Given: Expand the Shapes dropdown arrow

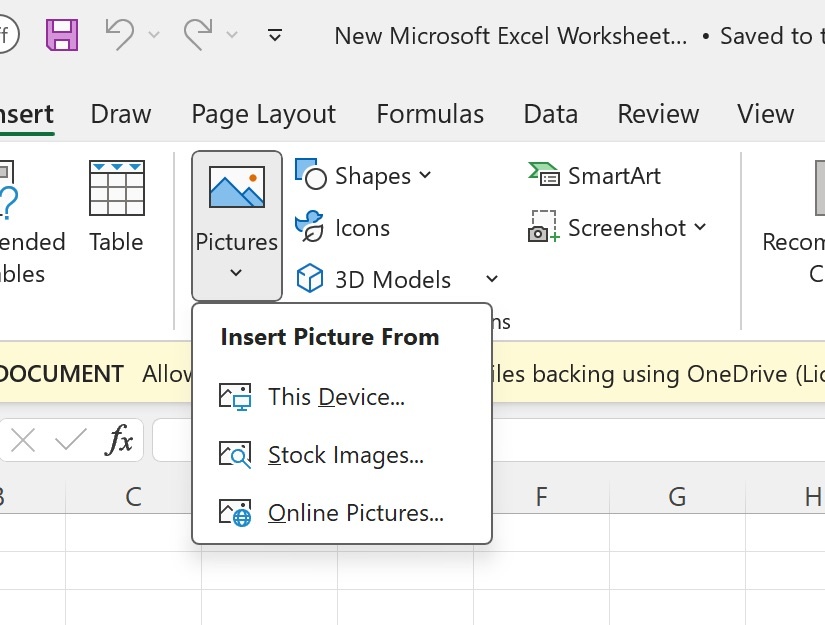Looking at the screenshot, I should [x=426, y=175].
